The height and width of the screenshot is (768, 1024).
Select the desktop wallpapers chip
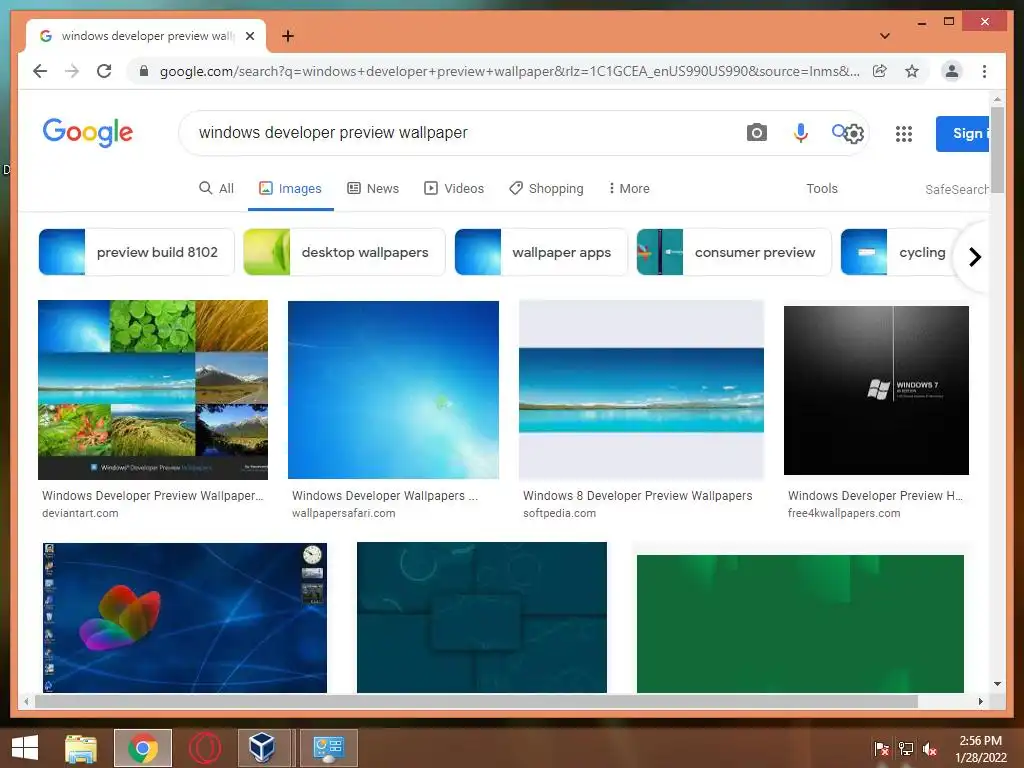point(344,252)
